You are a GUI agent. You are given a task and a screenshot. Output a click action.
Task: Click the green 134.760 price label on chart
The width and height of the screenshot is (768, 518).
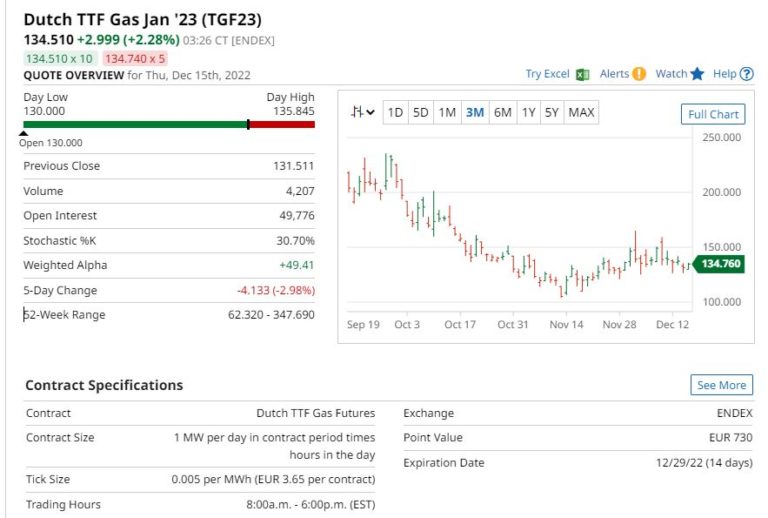(720, 264)
